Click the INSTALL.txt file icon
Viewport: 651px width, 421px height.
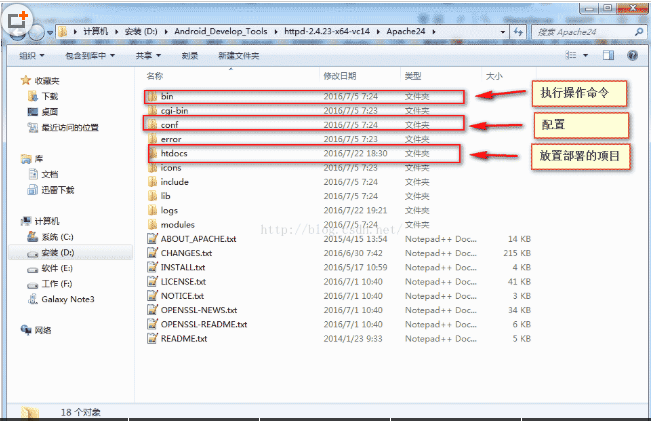click(152, 267)
